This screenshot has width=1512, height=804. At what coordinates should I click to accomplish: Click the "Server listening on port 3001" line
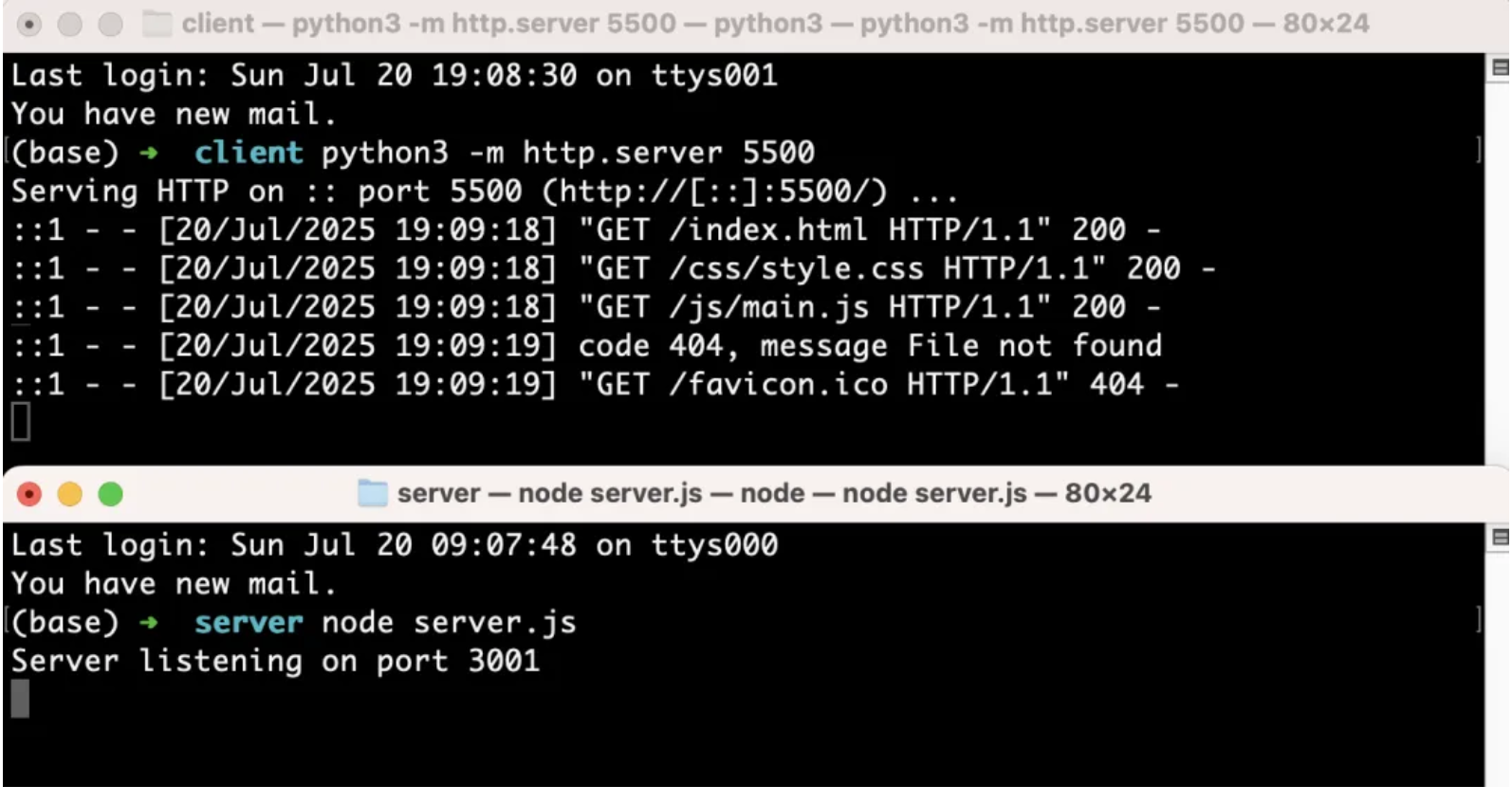[x=275, y=661]
